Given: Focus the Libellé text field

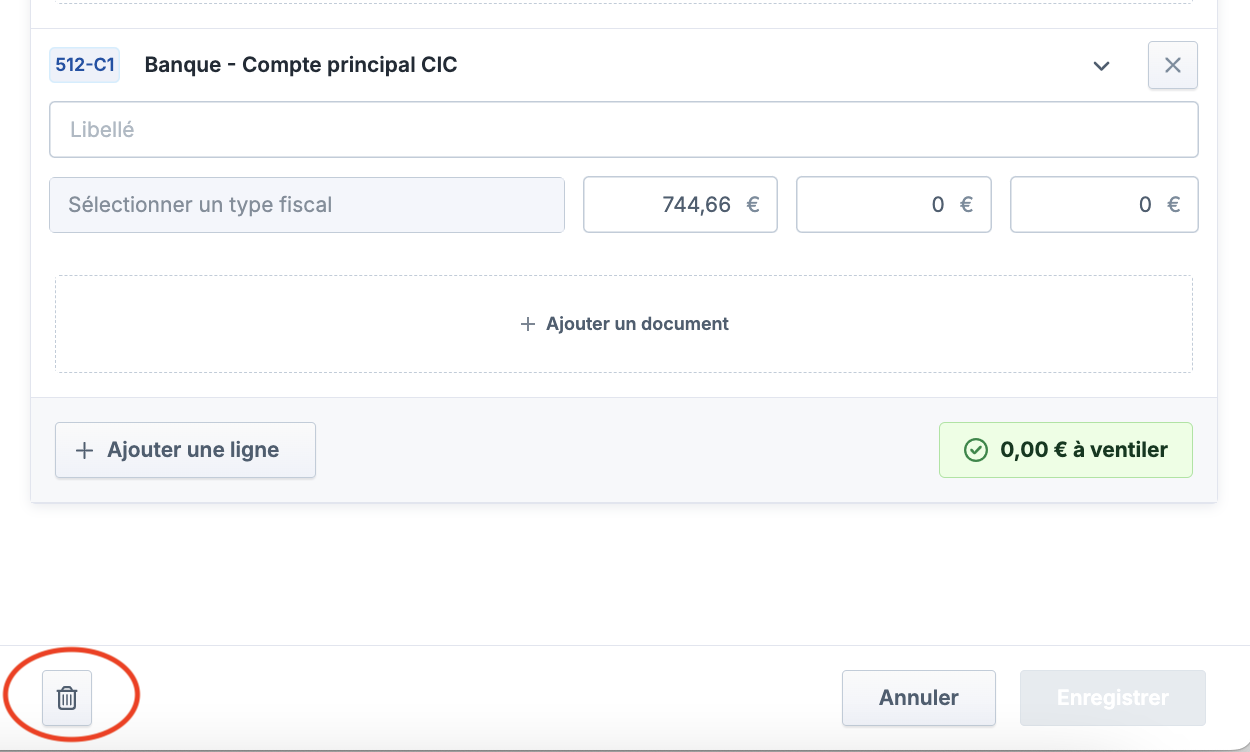Looking at the screenshot, I should click(623, 130).
